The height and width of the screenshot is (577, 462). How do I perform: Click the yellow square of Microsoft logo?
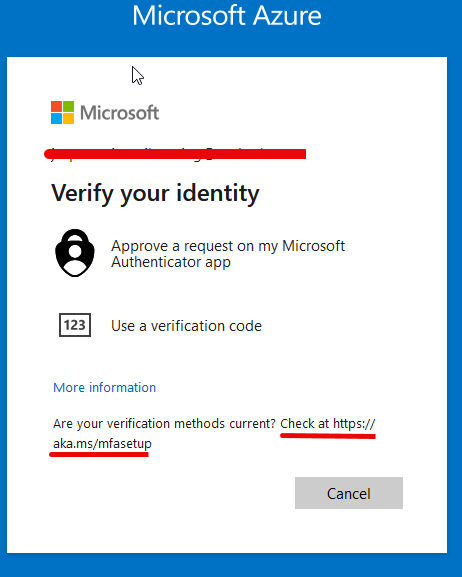(x=68, y=118)
